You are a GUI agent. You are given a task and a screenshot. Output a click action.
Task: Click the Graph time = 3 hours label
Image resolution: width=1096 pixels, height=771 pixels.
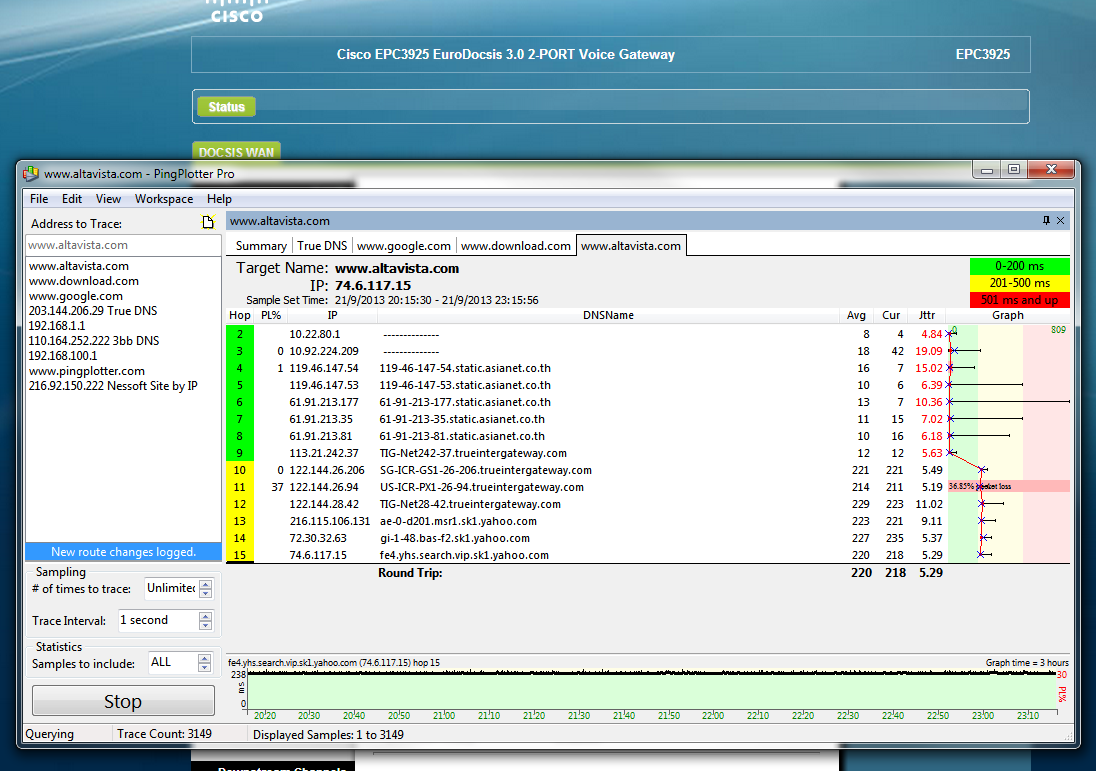1027,663
